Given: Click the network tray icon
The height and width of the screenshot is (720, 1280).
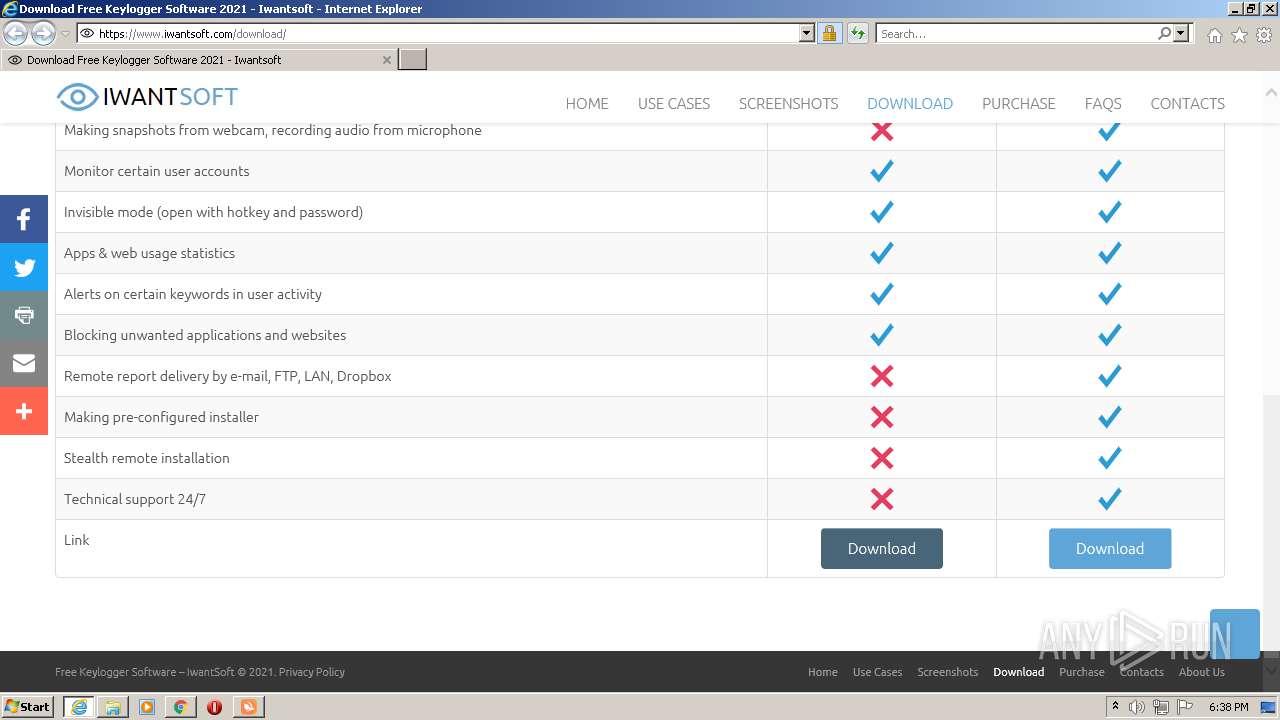Looking at the screenshot, I should pos(1161,707).
